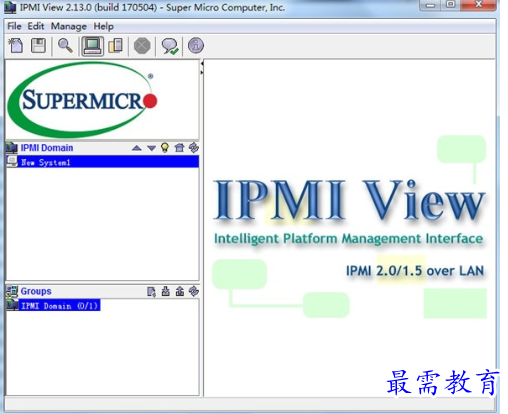Click the home icon in IPMI Domain header
The image size is (508, 414).
pyautogui.click(x=179, y=147)
